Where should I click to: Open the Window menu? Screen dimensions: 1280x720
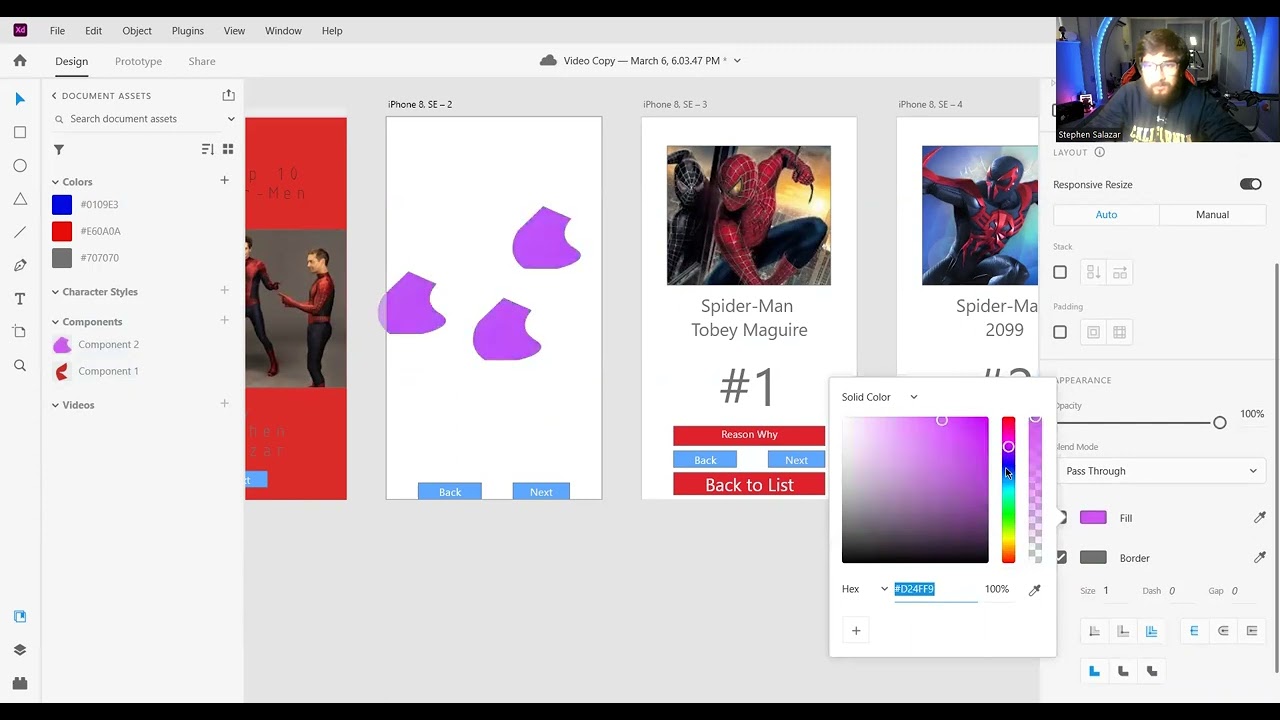(283, 31)
